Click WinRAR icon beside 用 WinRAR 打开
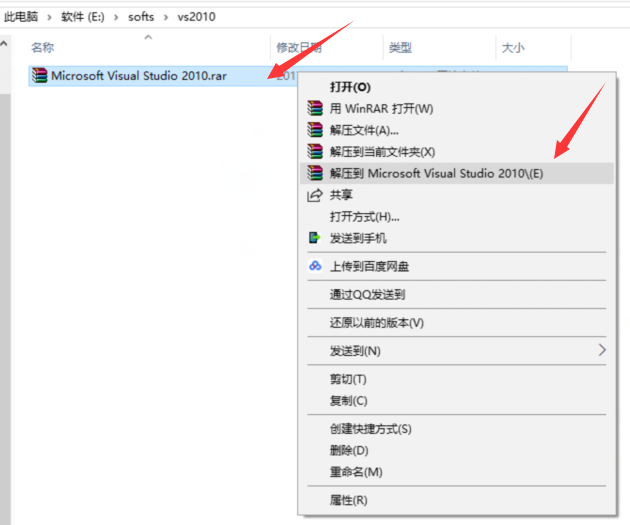This screenshot has width=630, height=525. [315, 108]
